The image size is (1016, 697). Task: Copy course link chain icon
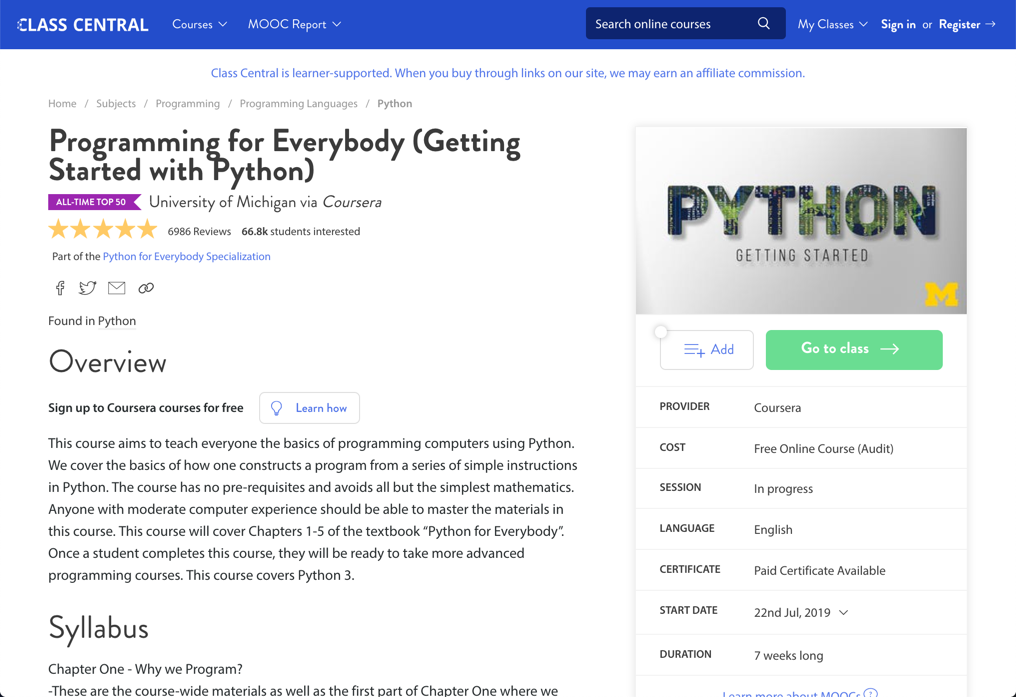pyautogui.click(x=146, y=288)
